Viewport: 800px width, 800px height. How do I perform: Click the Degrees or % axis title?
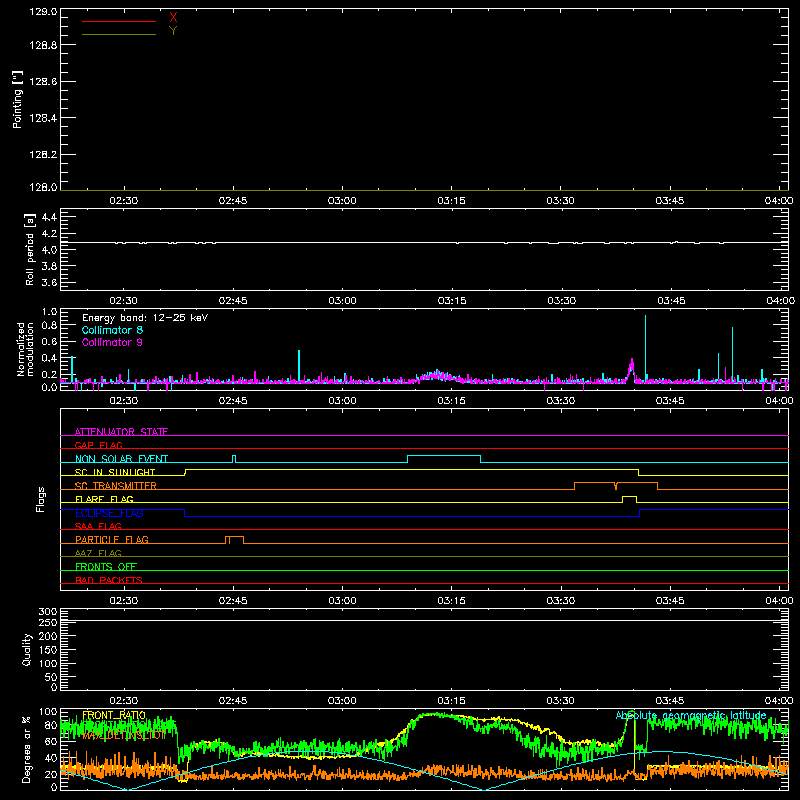26,749
